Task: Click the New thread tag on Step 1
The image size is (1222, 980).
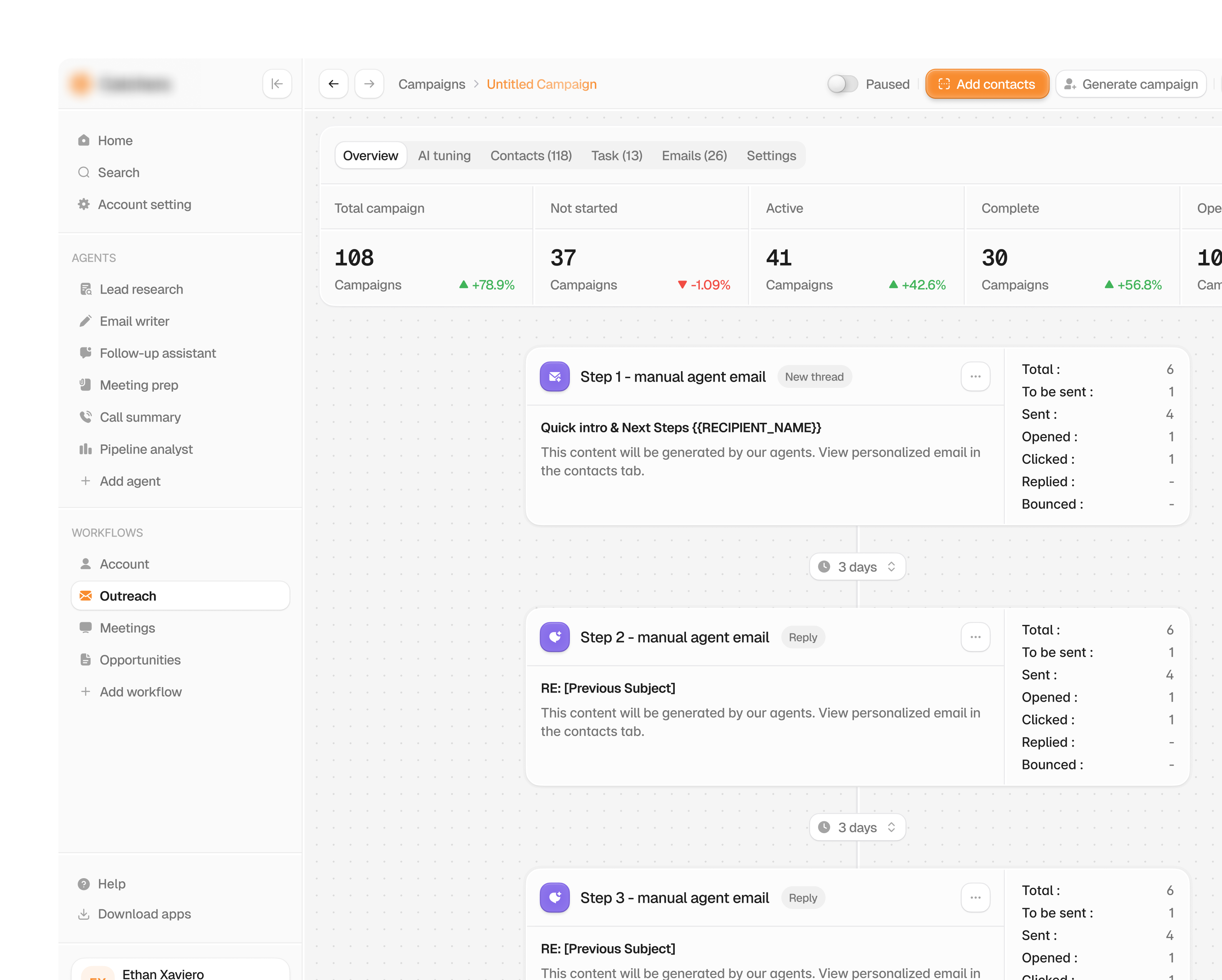Action: (814, 377)
